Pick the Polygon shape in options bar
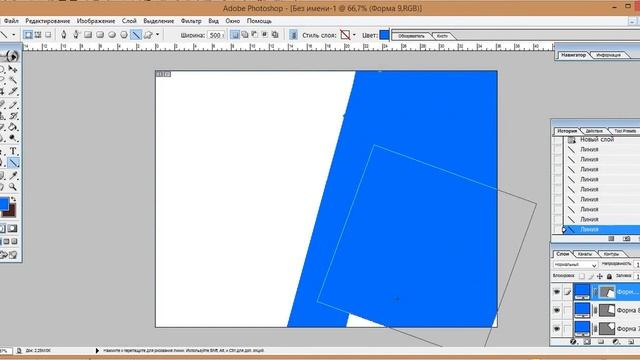Screen dimensions: 640x360 point(124,35)
